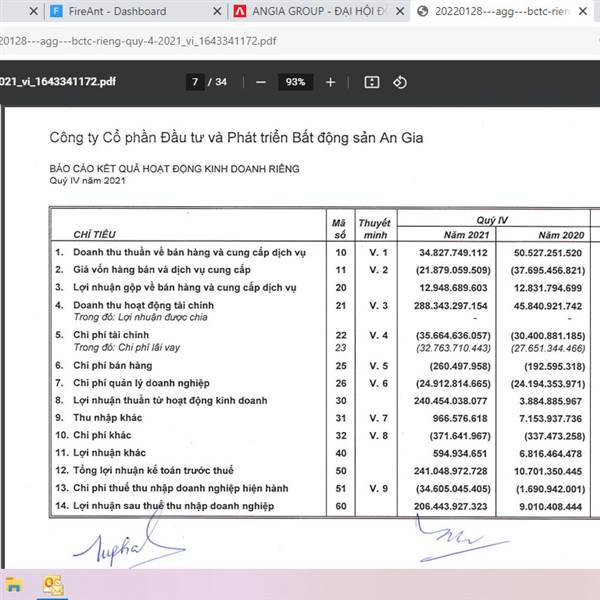The width and height of the screenshot is (600, 600).
Task: Click the Quý IV header cell
Action: point(492,220)
